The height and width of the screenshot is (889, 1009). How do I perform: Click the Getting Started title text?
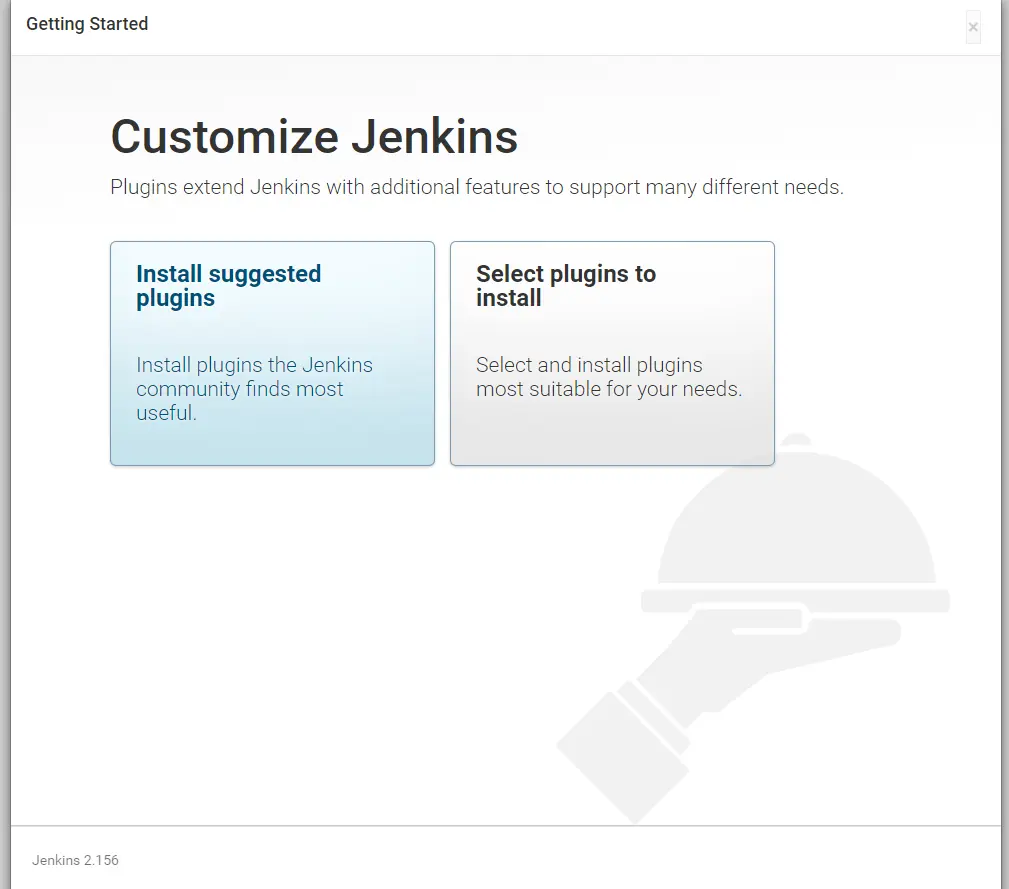point(87,24)
